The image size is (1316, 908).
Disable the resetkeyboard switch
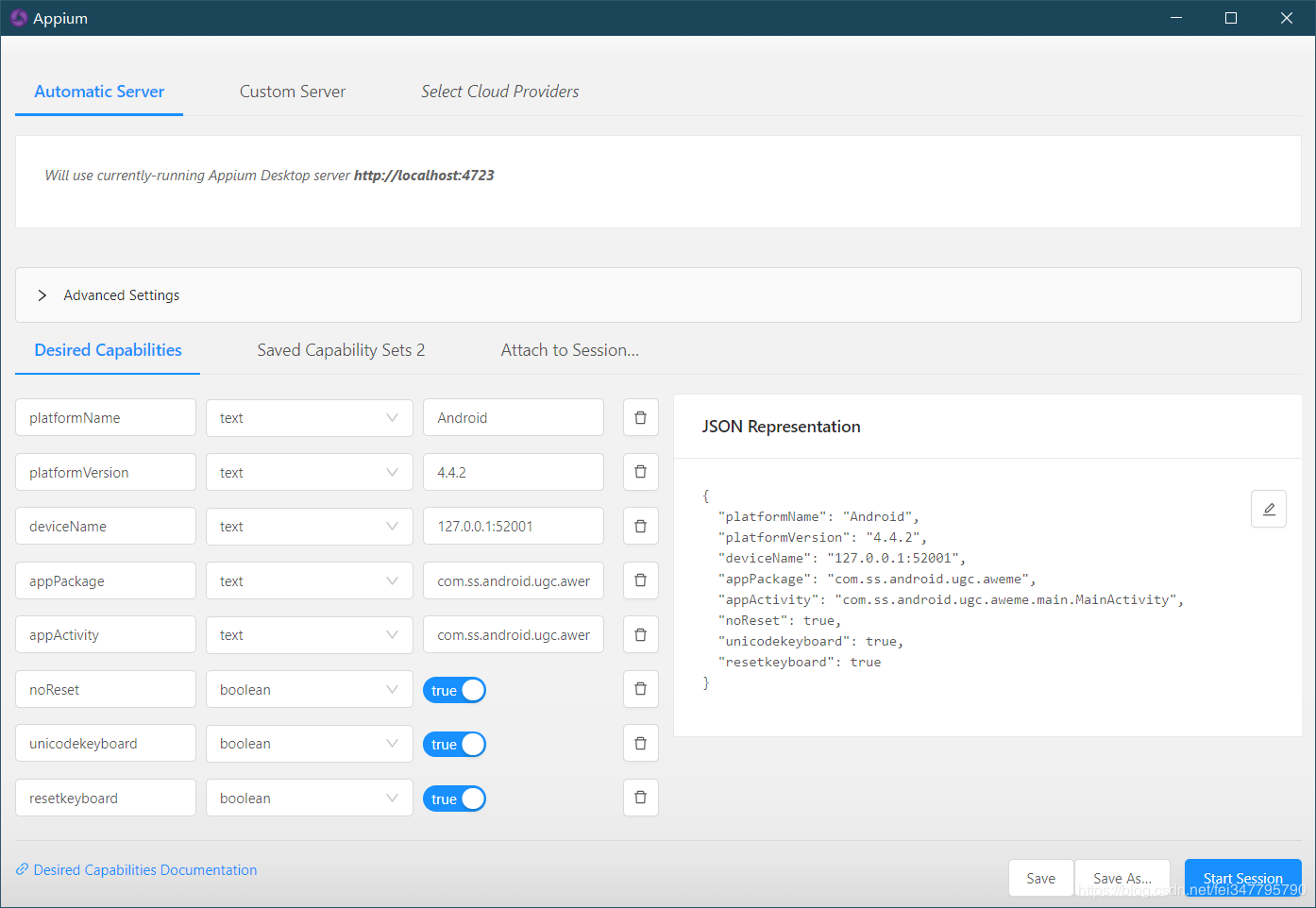(x=455, y=799)
